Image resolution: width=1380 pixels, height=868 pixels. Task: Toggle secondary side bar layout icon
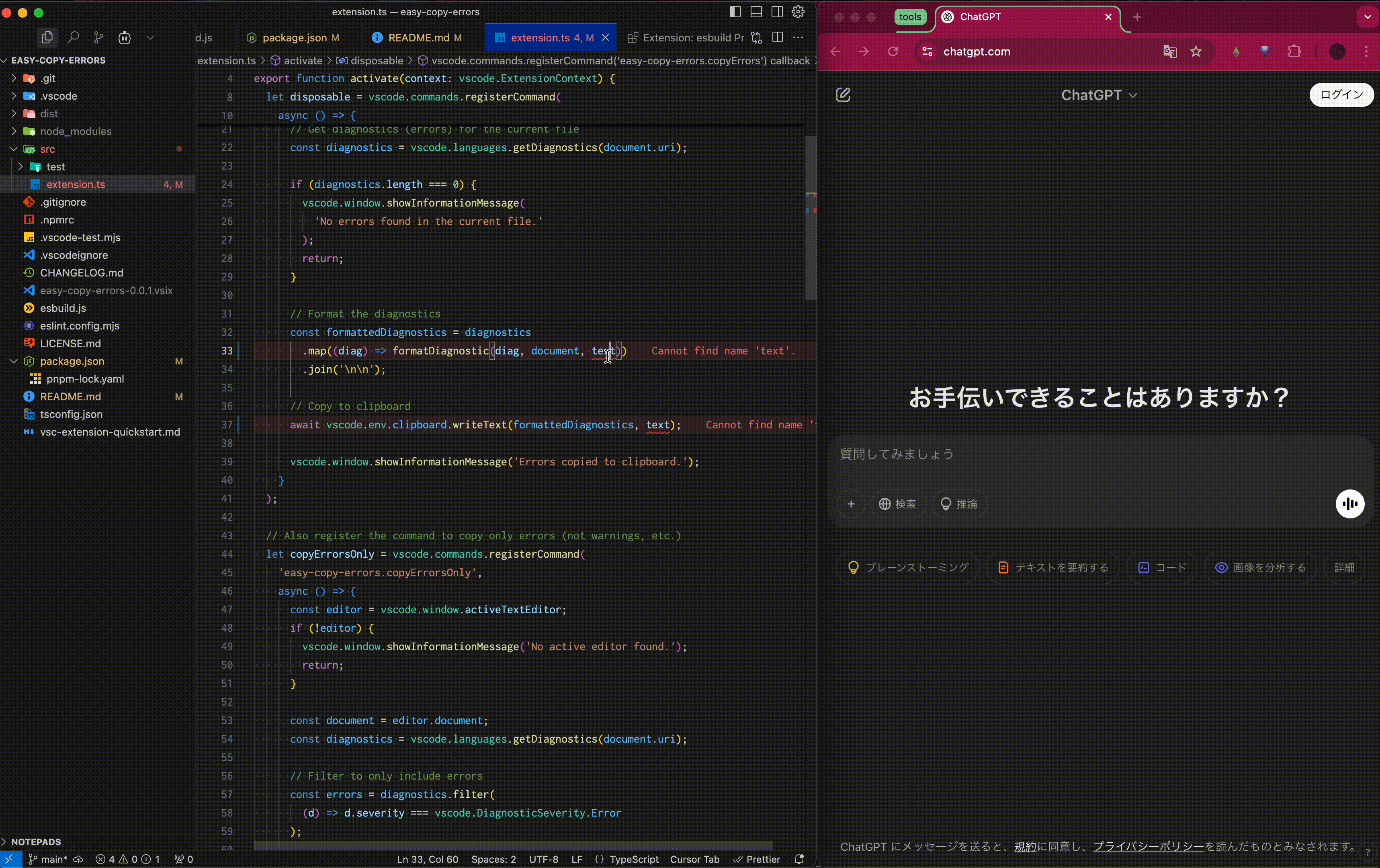776,12
